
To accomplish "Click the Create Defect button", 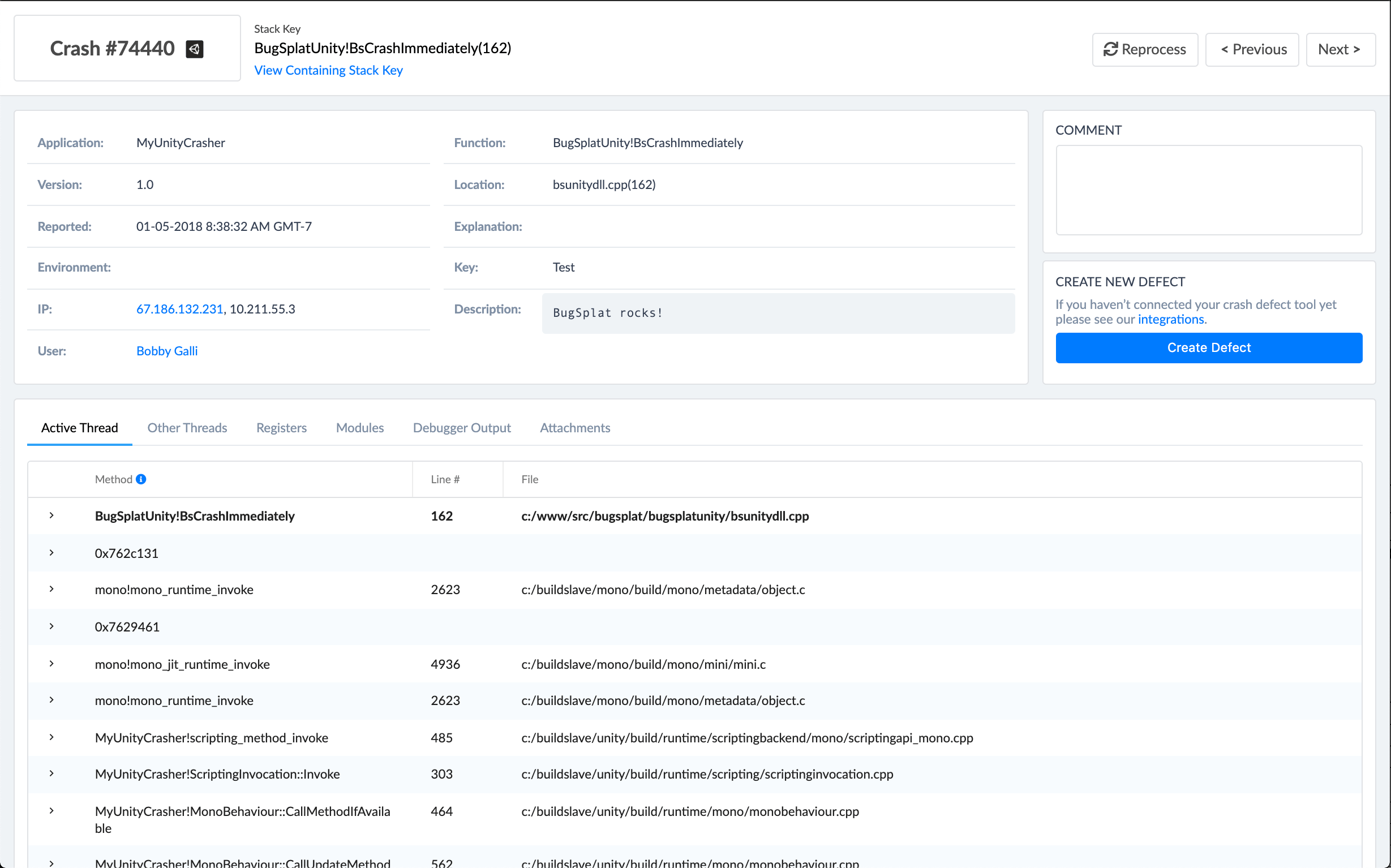I will tap(1209, 348).
